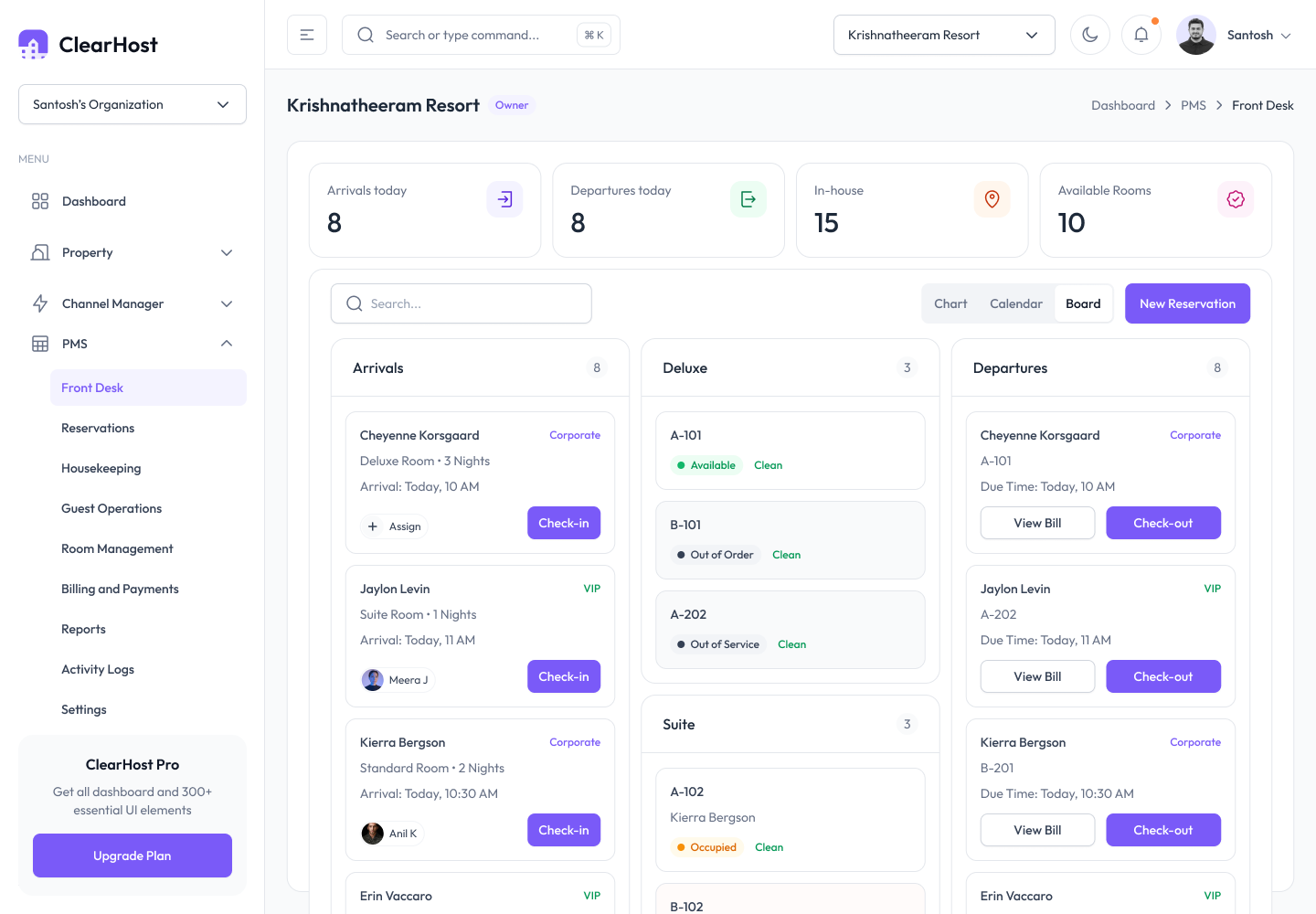
Task: Click Anil K's avatar on Kierra Bergson arrival
Action: pos(373,834)
